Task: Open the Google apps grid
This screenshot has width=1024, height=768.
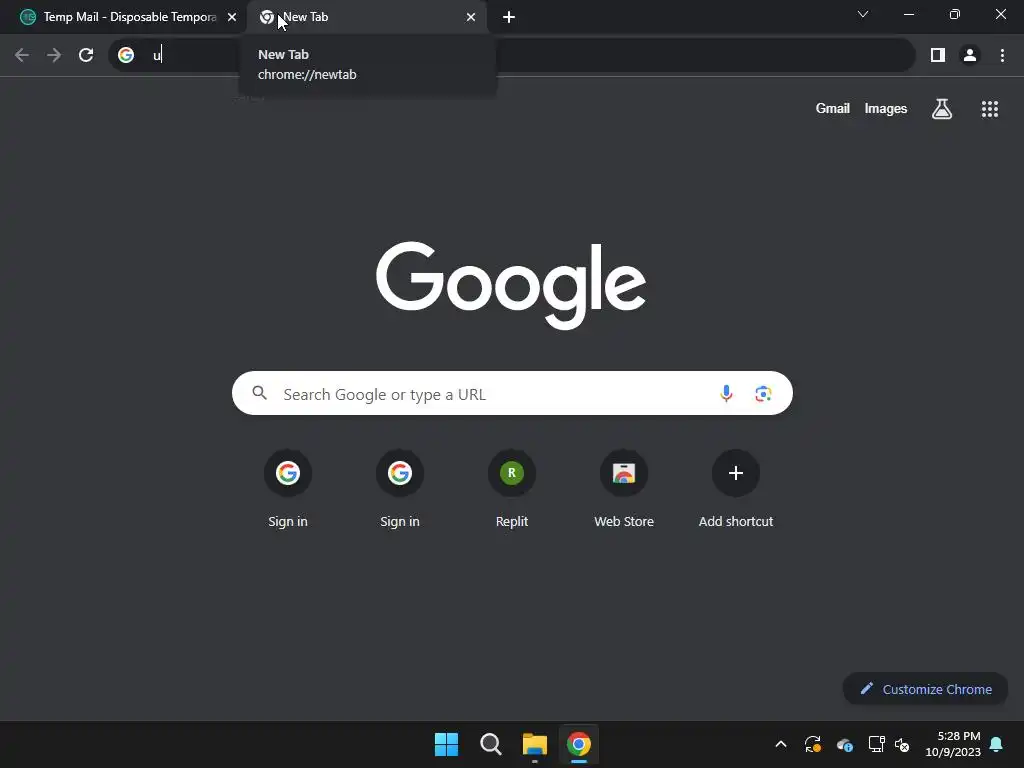Action: tap(990, 108)
